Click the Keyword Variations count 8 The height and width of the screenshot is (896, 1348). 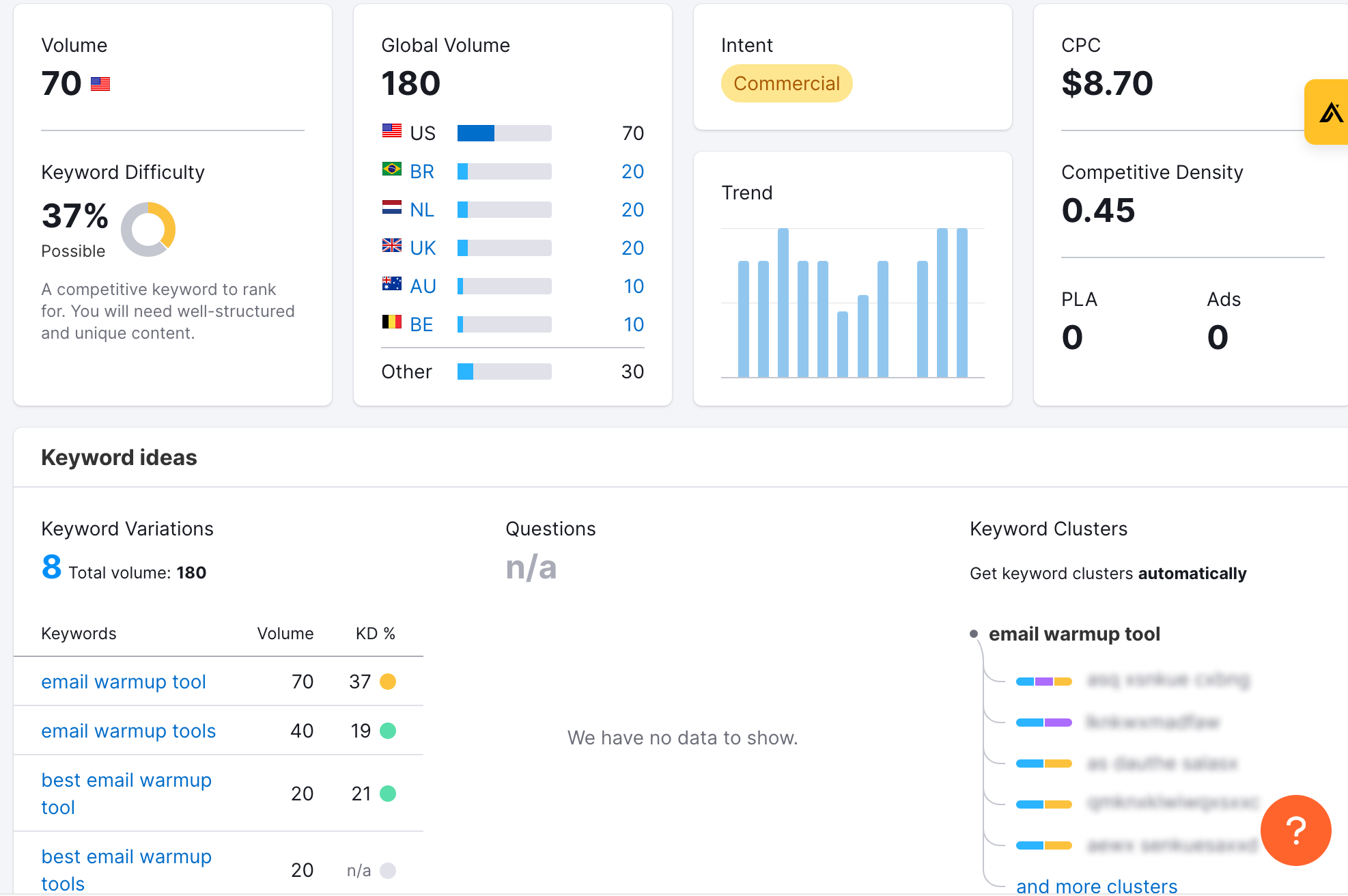pyautogui.click(x=51, y=567)
